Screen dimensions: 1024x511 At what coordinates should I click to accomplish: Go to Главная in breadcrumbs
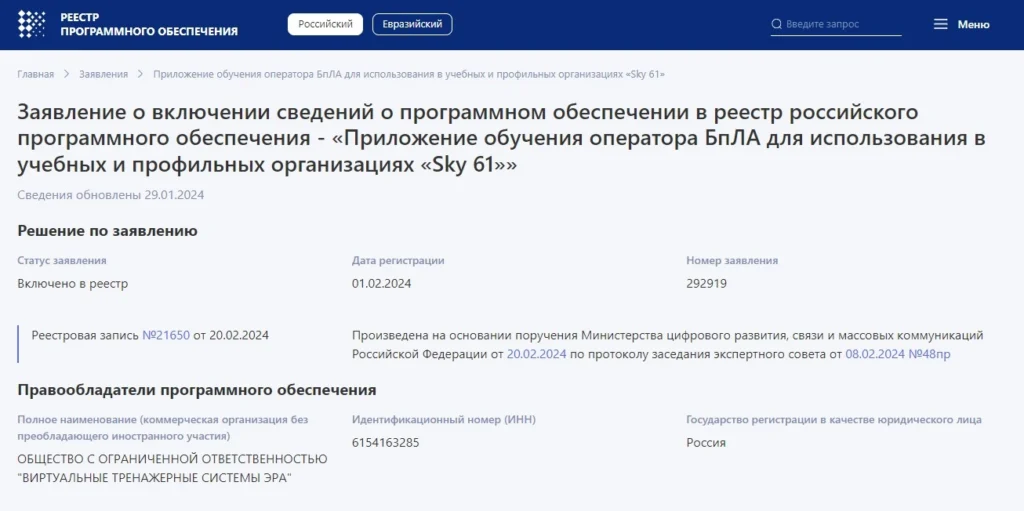[x=36, y=75]
